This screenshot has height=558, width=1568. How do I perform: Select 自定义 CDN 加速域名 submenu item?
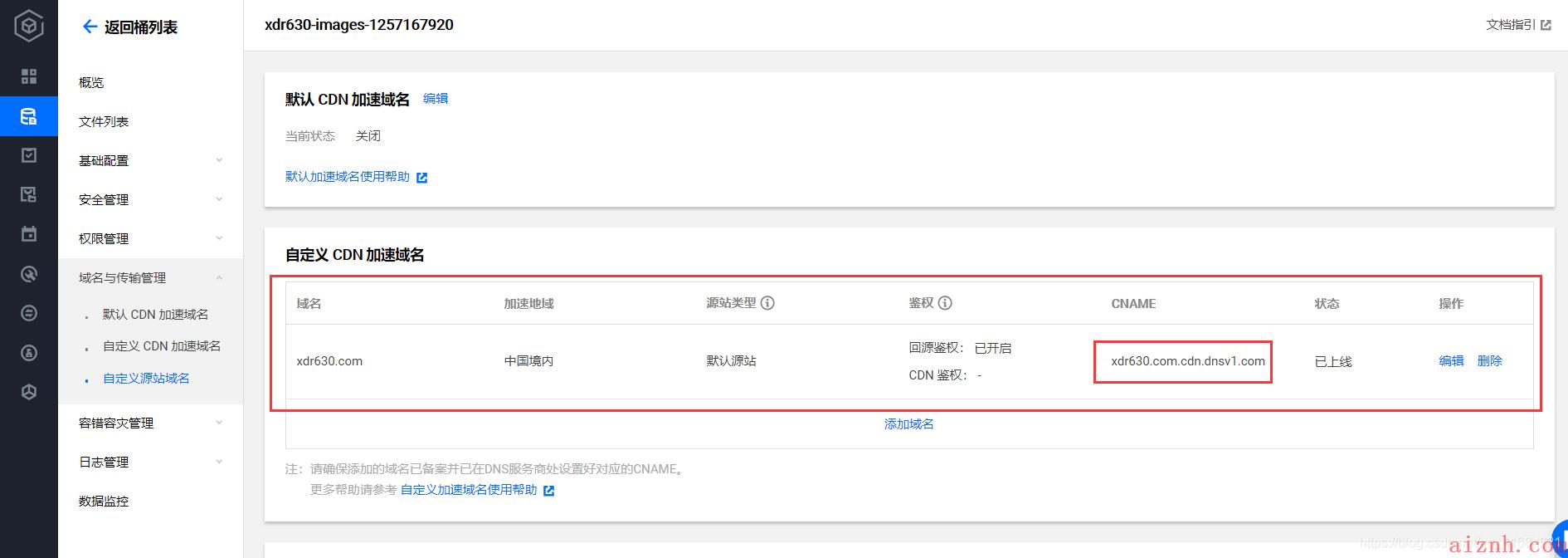tap(162, 345)
